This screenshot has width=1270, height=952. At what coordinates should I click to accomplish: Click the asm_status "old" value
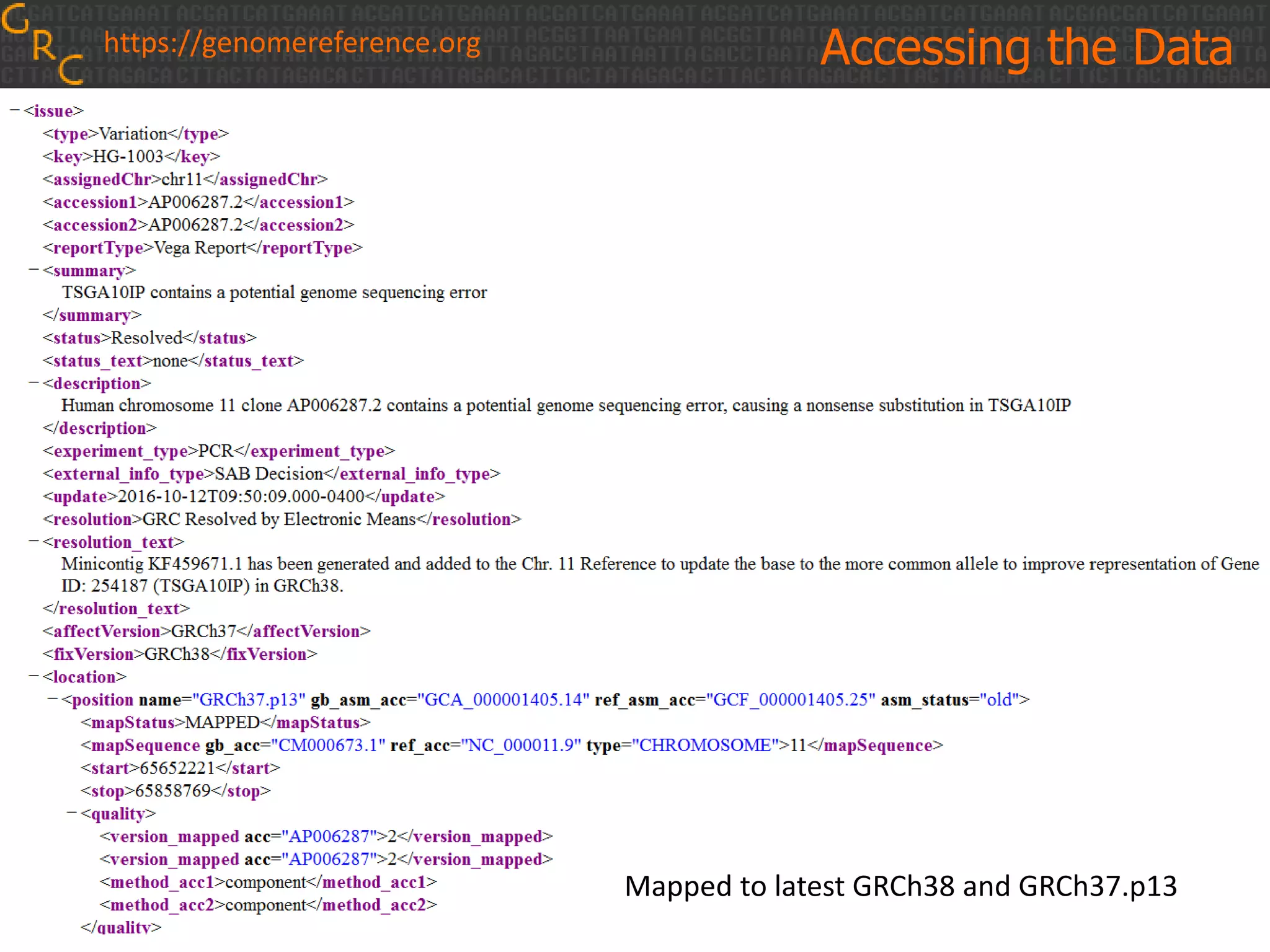click(1000, 700)
